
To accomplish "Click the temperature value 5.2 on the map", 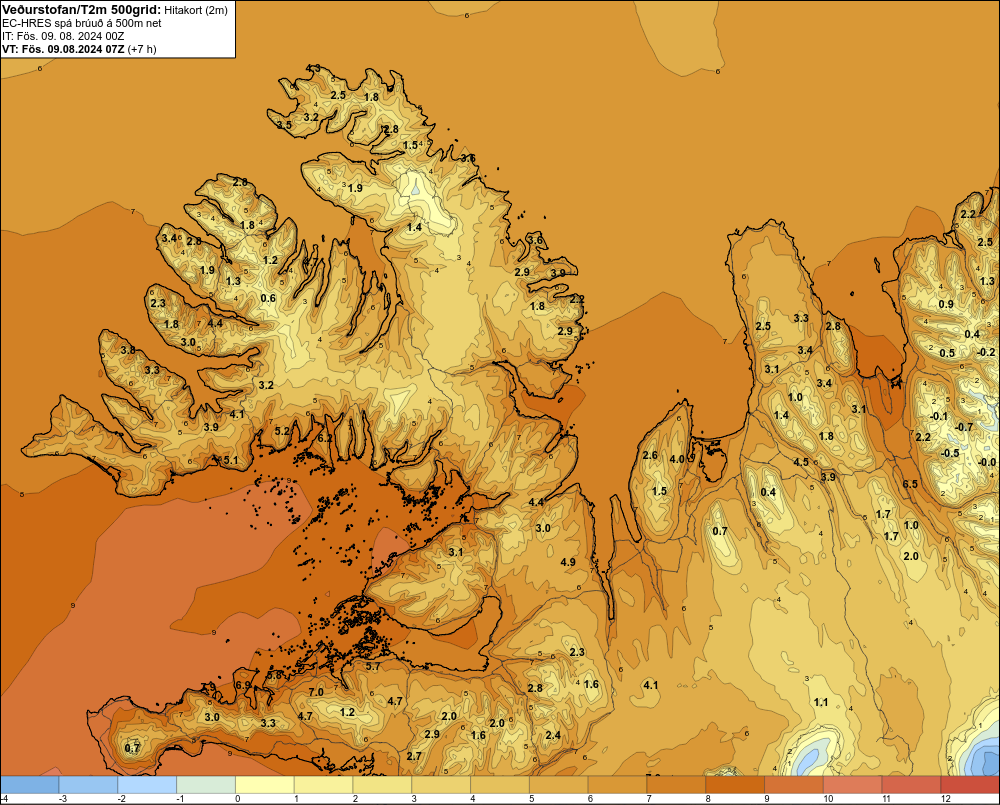I will 283,431.
